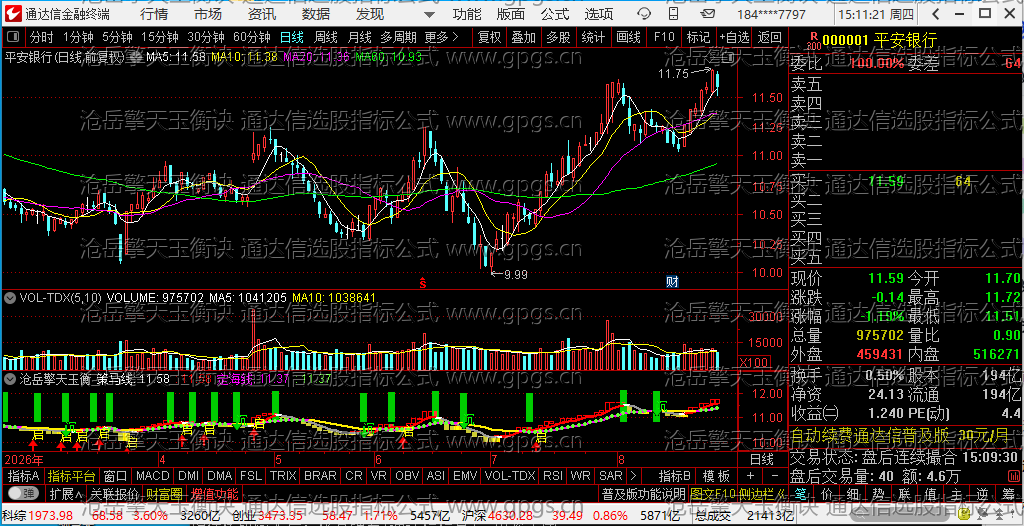
Task: Switch to the 周线 weekly chart
Action: [x=326, y=37]
